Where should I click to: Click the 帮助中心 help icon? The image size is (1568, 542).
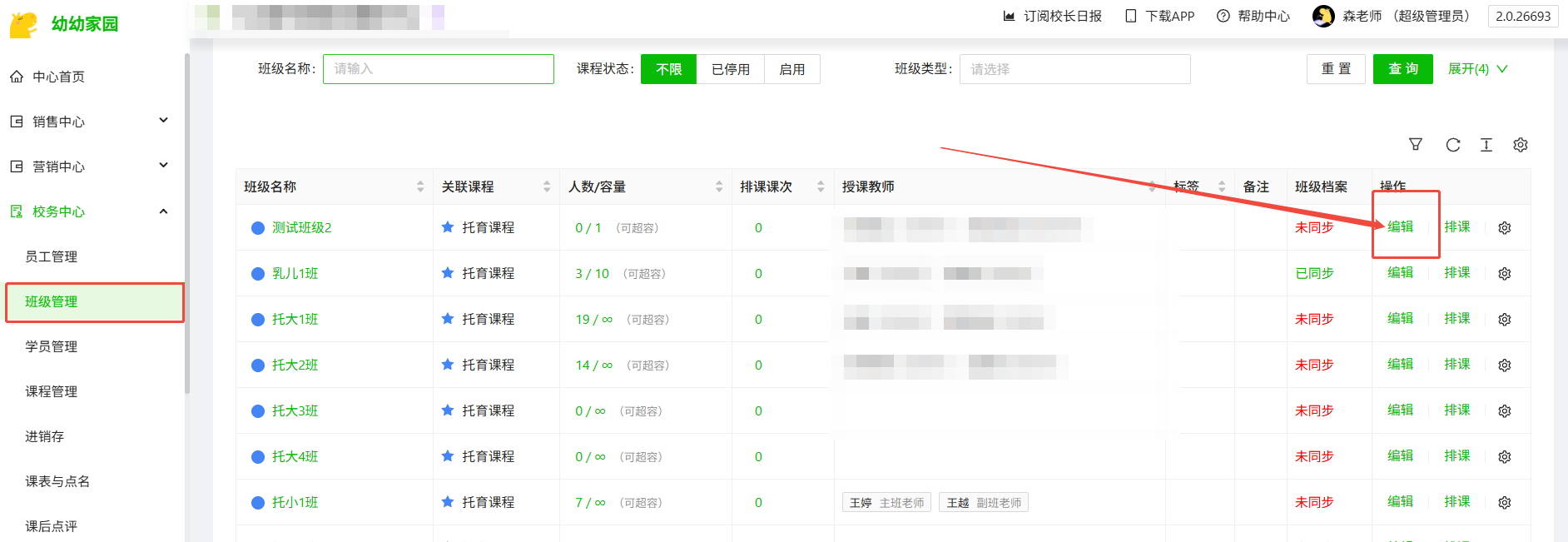1223,16
